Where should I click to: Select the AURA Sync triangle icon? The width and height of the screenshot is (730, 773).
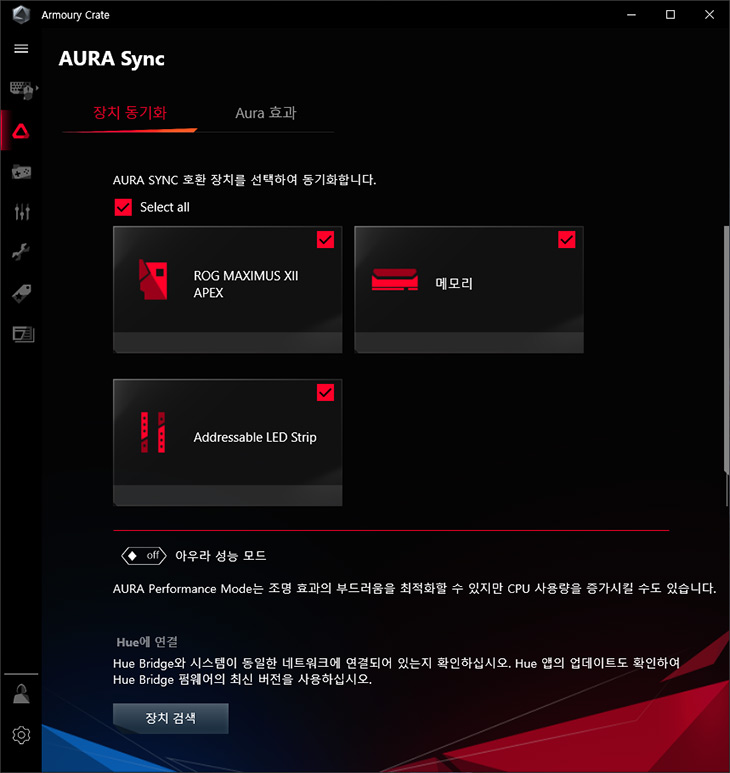pyautogui.click(x=21, y=131)
